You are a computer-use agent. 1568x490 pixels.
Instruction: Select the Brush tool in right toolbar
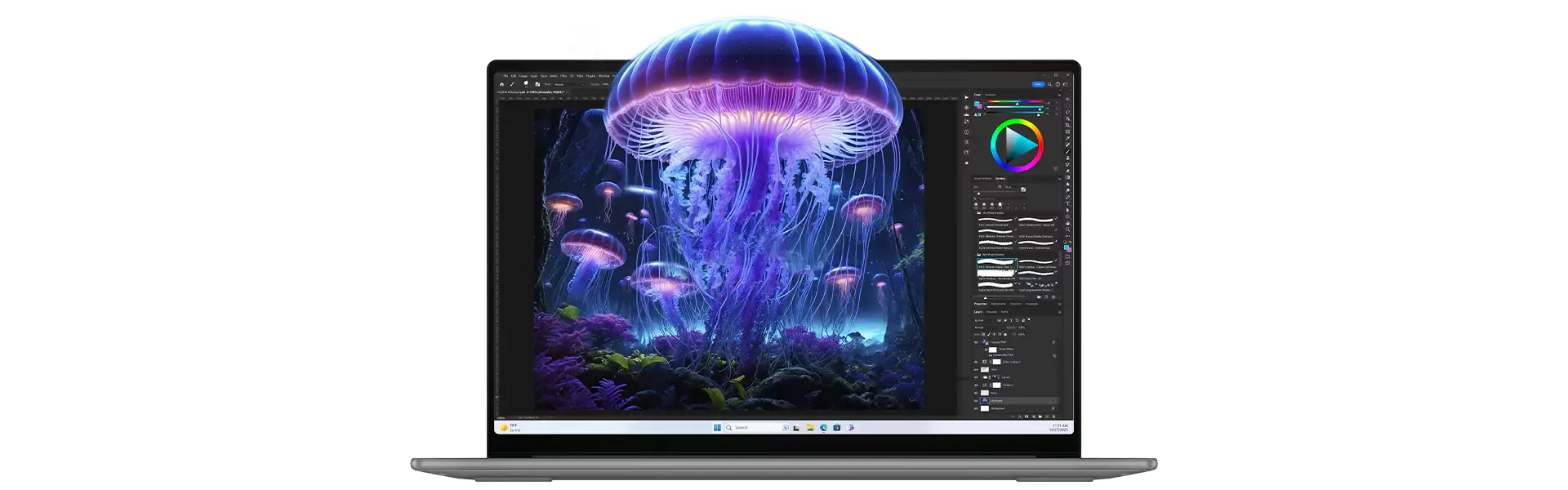(x=1067, y=151)
